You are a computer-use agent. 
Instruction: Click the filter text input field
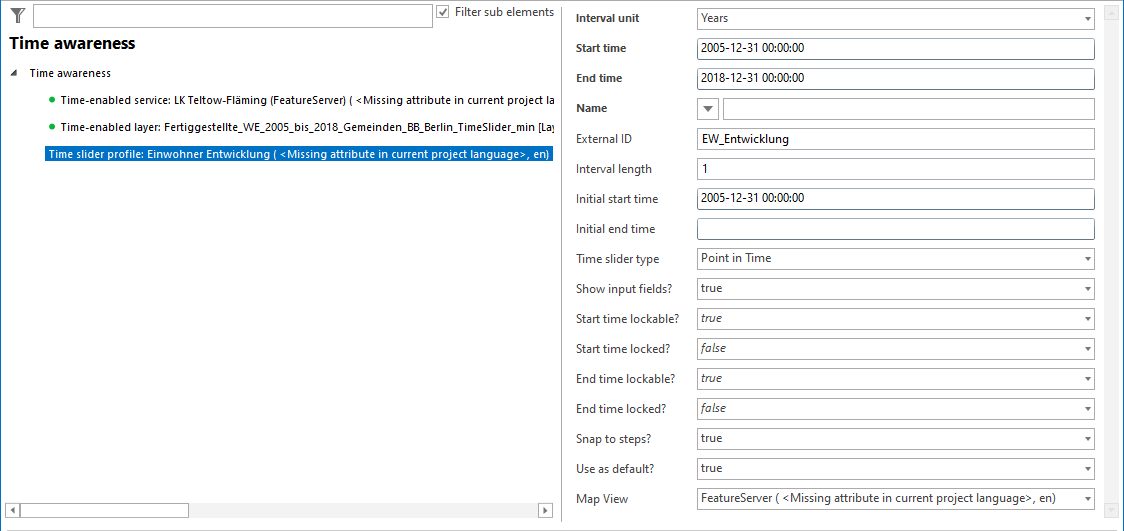pyautogui.click(x=233, y=16)
